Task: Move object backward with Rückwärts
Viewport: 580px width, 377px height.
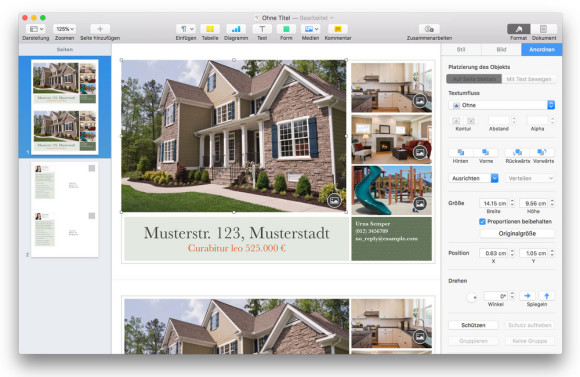Action: tap(517, 152)
